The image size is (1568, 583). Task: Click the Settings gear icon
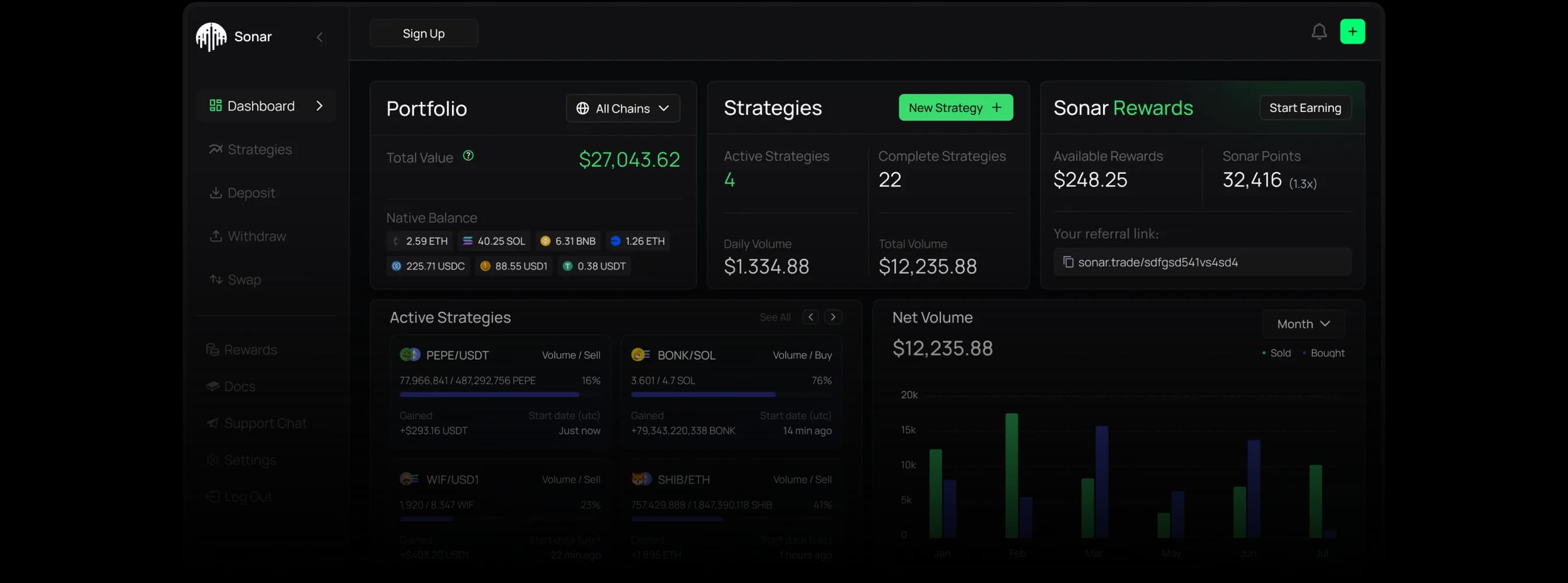212,460
